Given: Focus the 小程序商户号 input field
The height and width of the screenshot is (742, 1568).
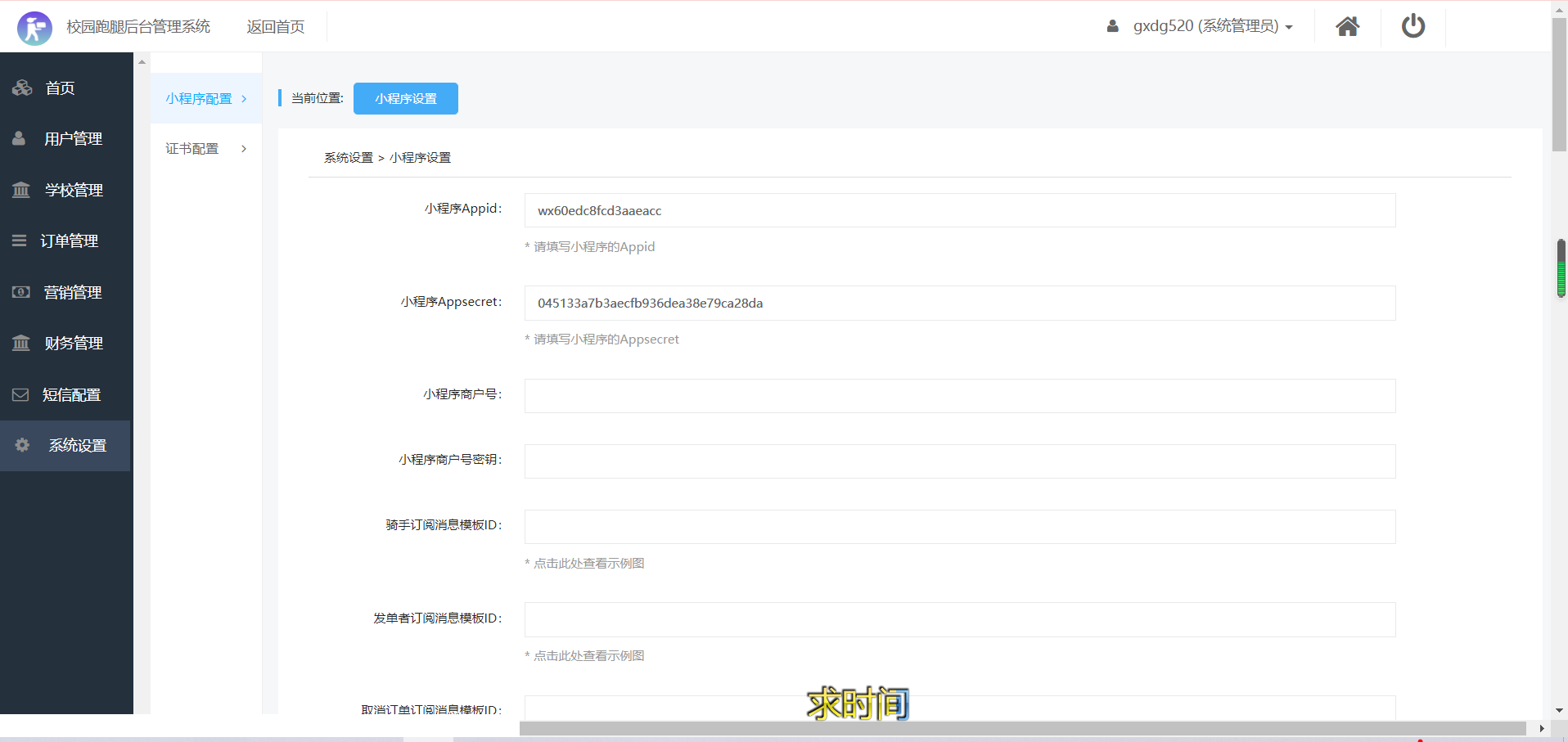Looking at the screenshot, I should [959, 396].
